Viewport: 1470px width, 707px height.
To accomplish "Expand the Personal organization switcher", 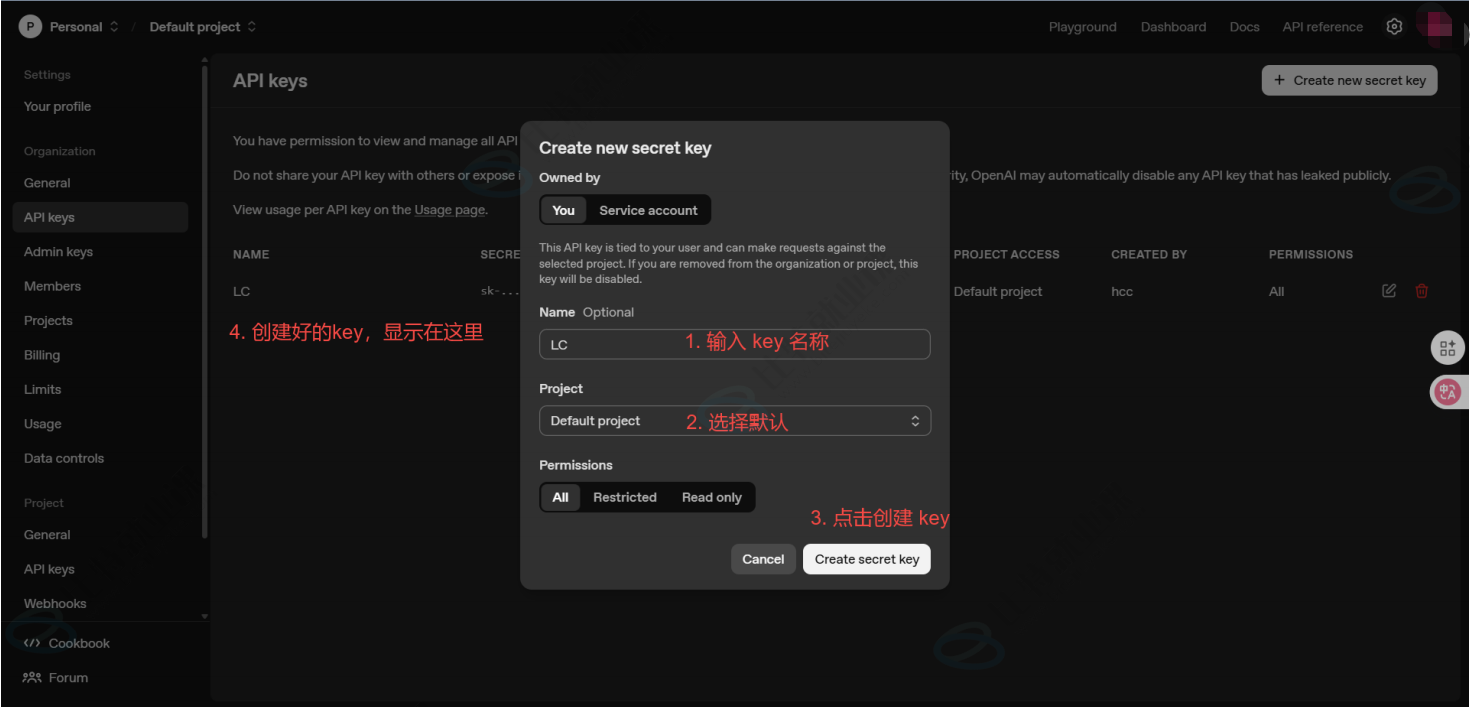I will pyautogui.click(x=113, y=27).
